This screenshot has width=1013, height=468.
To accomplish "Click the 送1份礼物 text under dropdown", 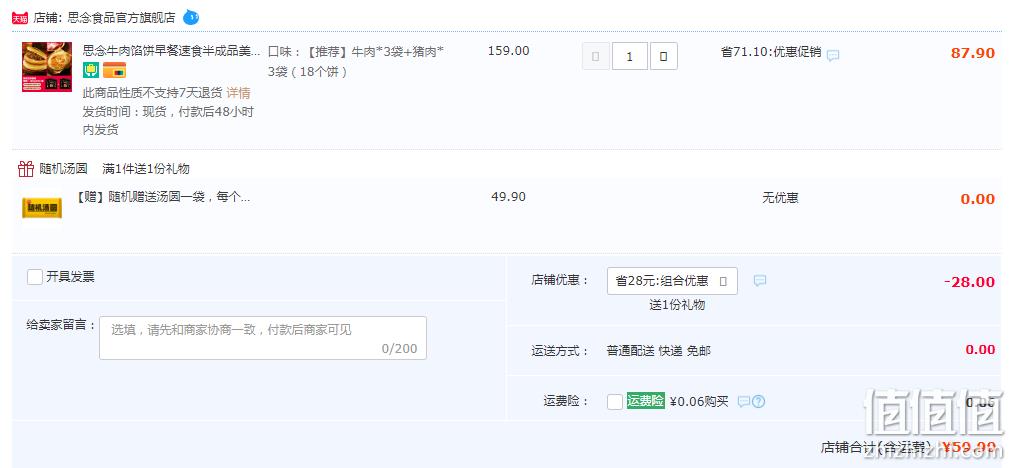I will coord(677,305).
